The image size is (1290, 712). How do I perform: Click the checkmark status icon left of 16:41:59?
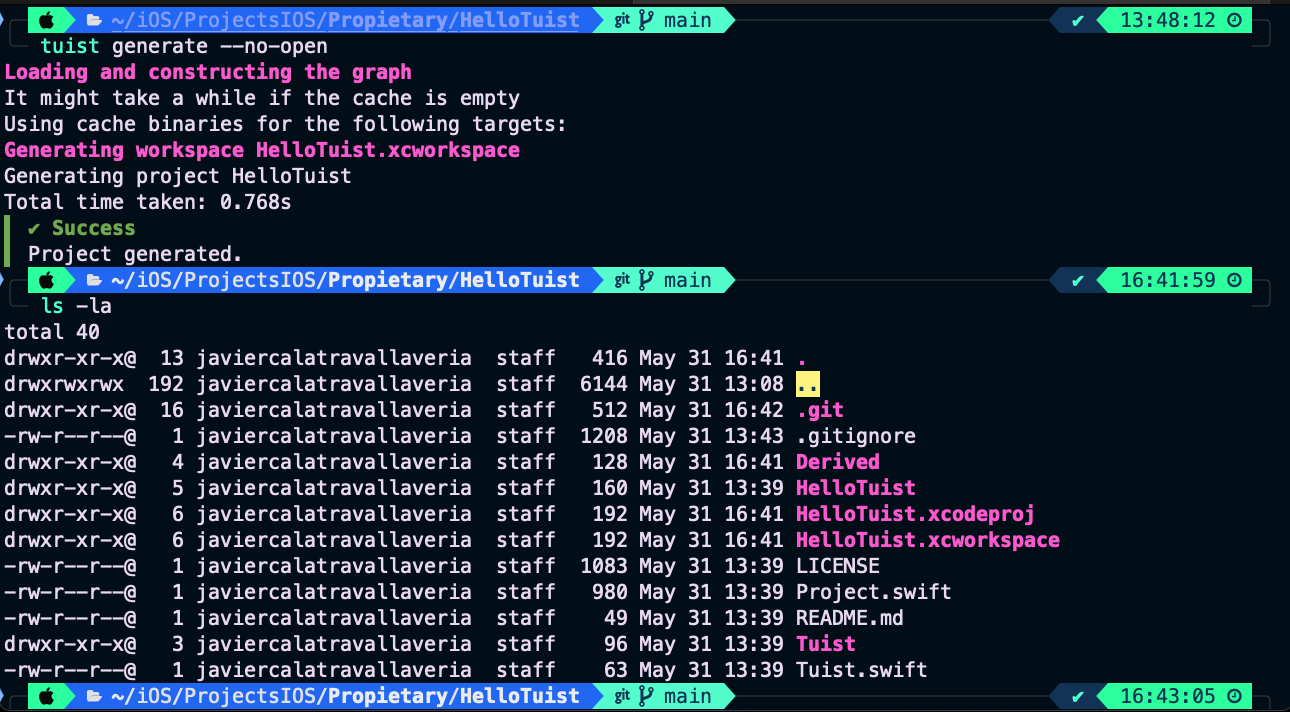click(x=1077, y=280)
